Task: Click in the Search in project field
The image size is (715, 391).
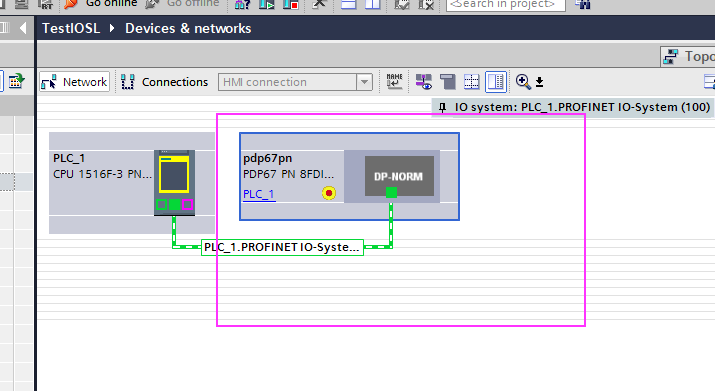Action: 506,5
